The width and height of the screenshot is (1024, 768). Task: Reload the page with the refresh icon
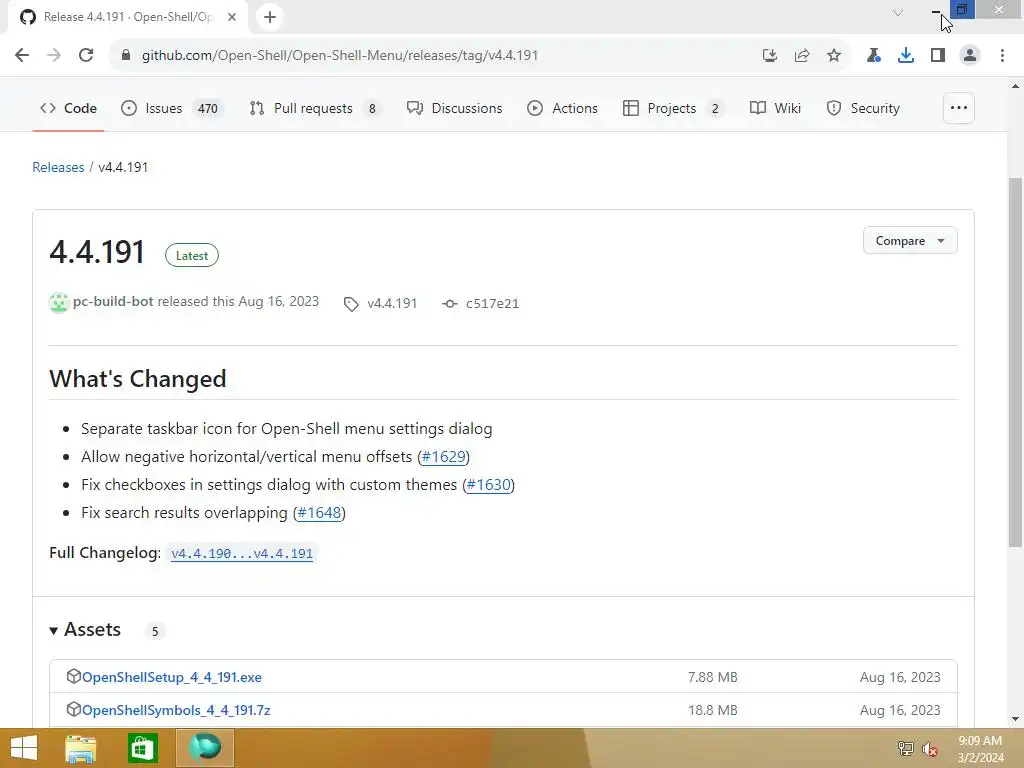pyautogui.click(x=86, y=56)
